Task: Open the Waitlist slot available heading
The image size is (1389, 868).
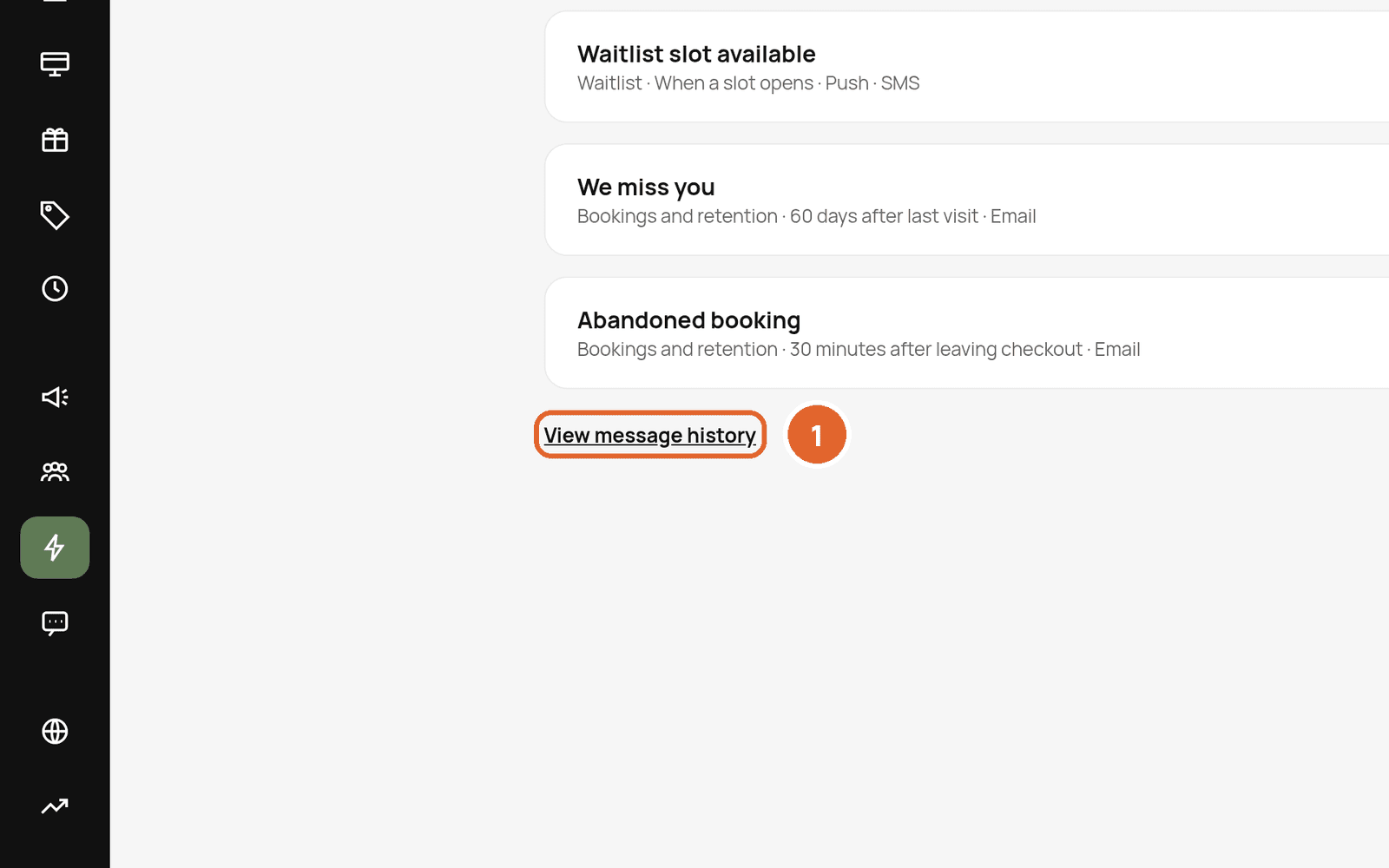Action: tap(696, 54)
